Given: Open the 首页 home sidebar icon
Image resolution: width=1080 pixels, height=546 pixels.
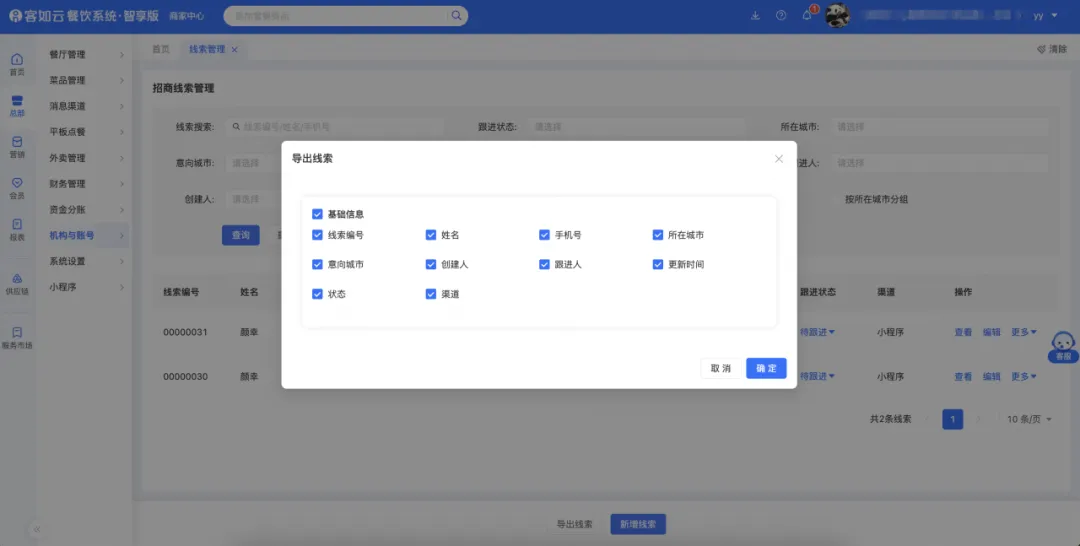Looking at the screenshot, I should point(17,64).
